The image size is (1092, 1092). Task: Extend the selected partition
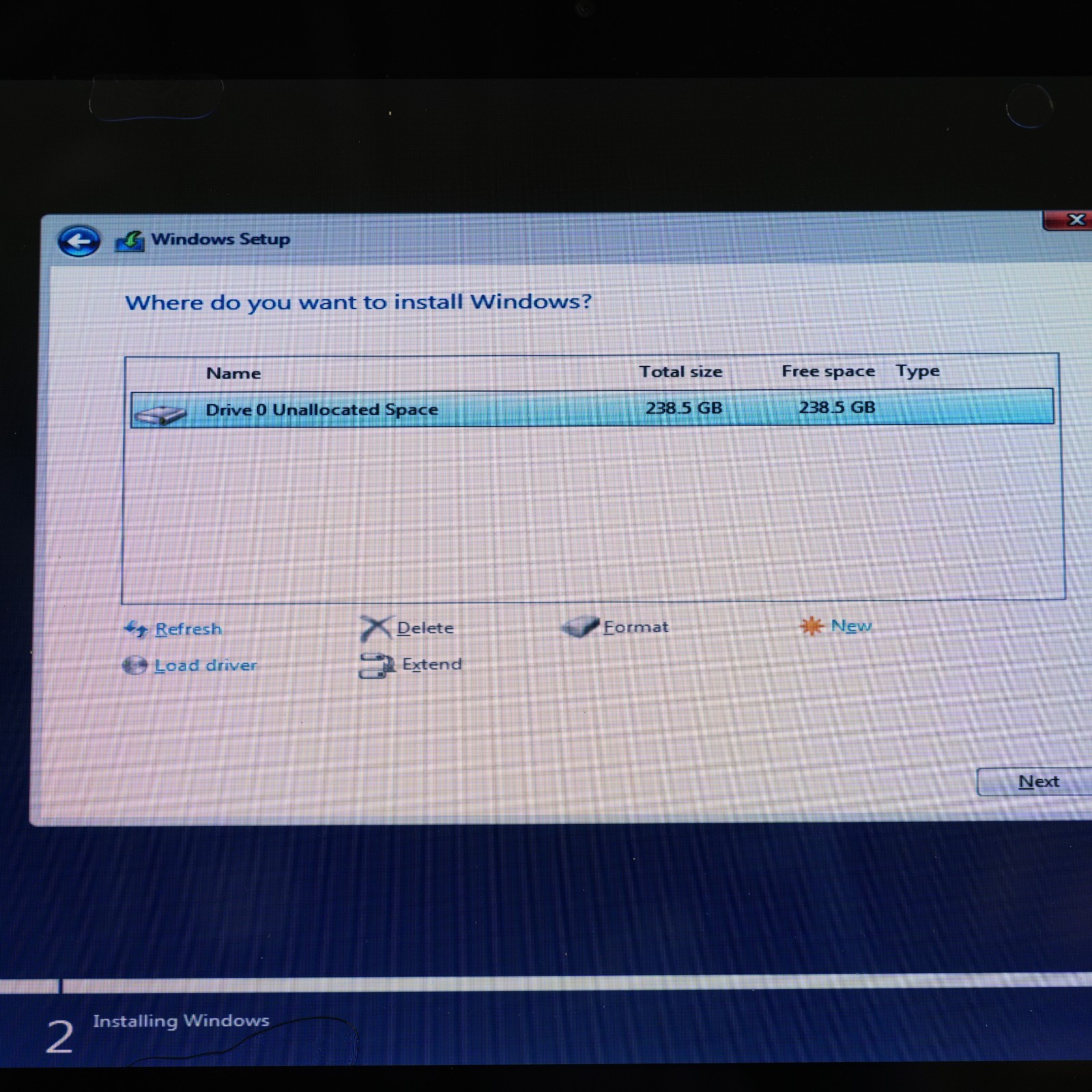point(432,664)
